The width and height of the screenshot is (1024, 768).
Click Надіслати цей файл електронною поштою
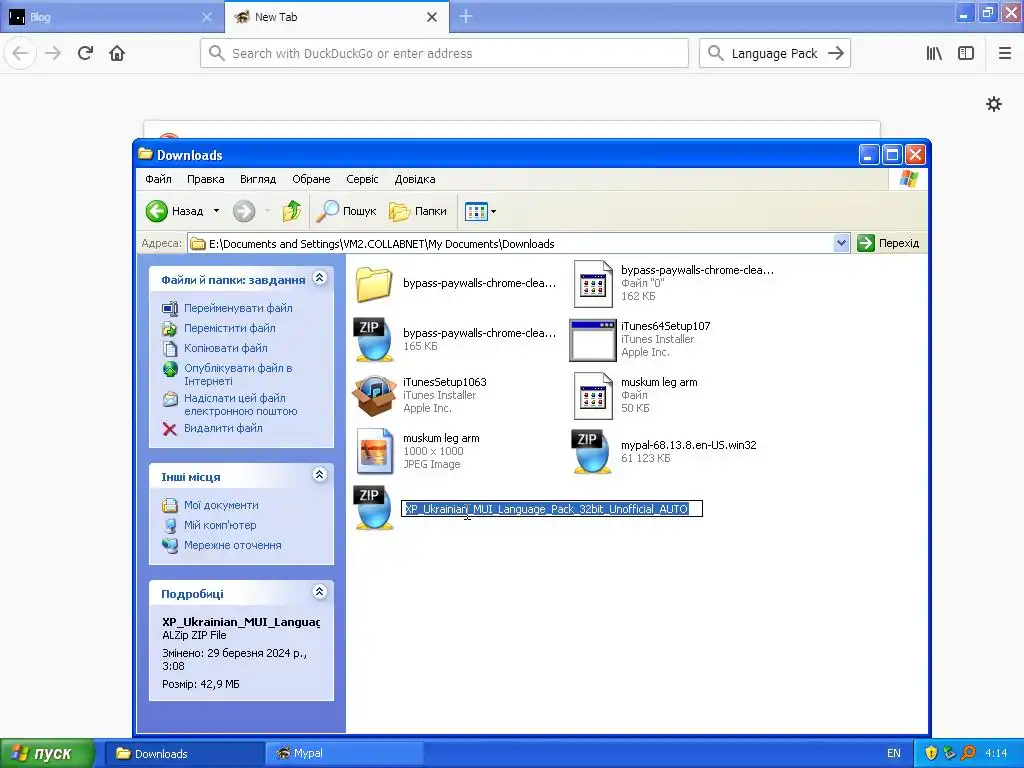point(240,404)
